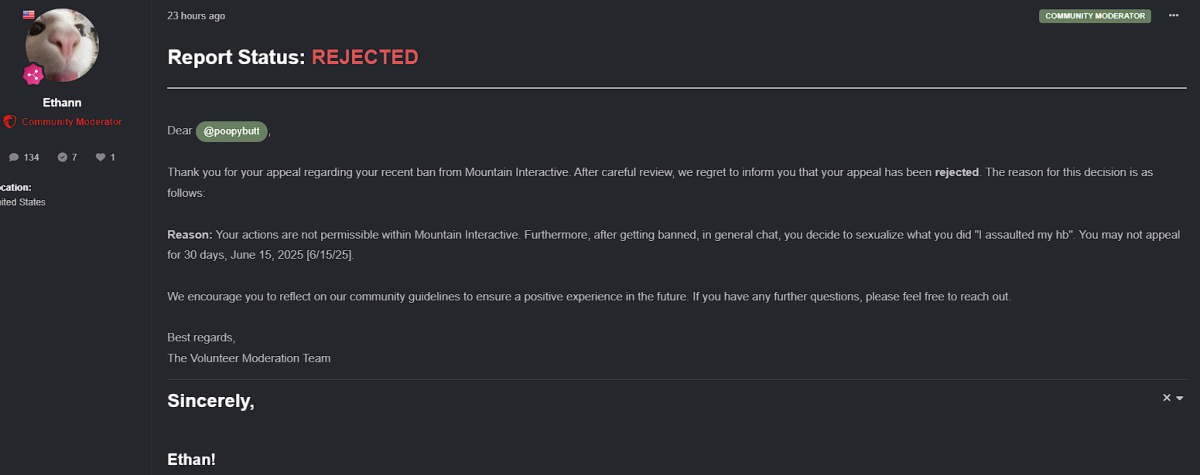This screenshot has height=475, width=1200.
Task: Click the Location label in author panel
Action: point(15,187)
